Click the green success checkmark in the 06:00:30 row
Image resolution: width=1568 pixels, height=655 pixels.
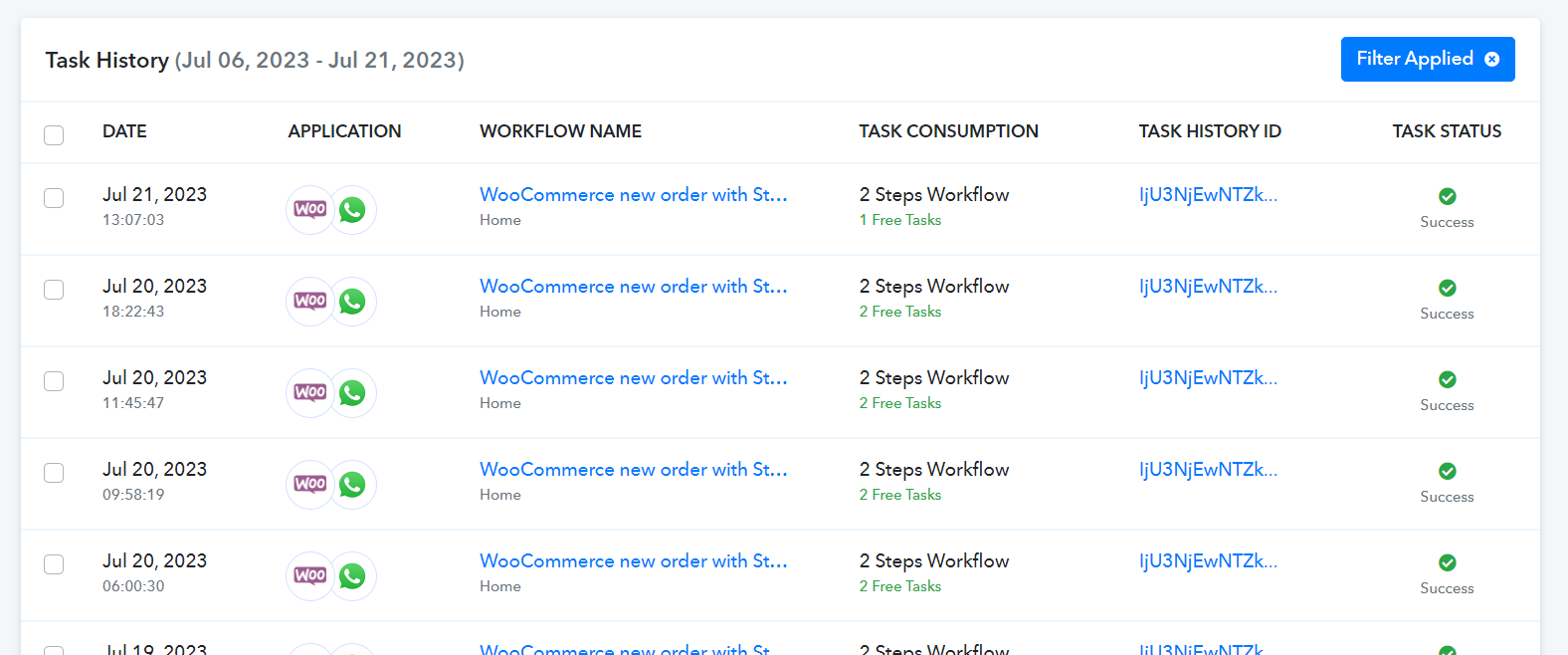[x=1448, y=562]
